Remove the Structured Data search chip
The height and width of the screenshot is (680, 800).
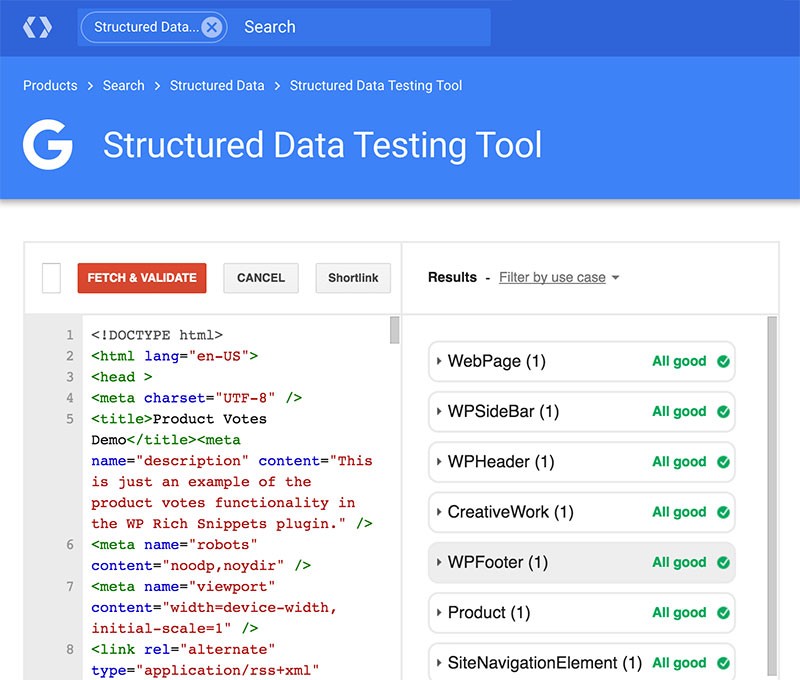coord(211,28)
